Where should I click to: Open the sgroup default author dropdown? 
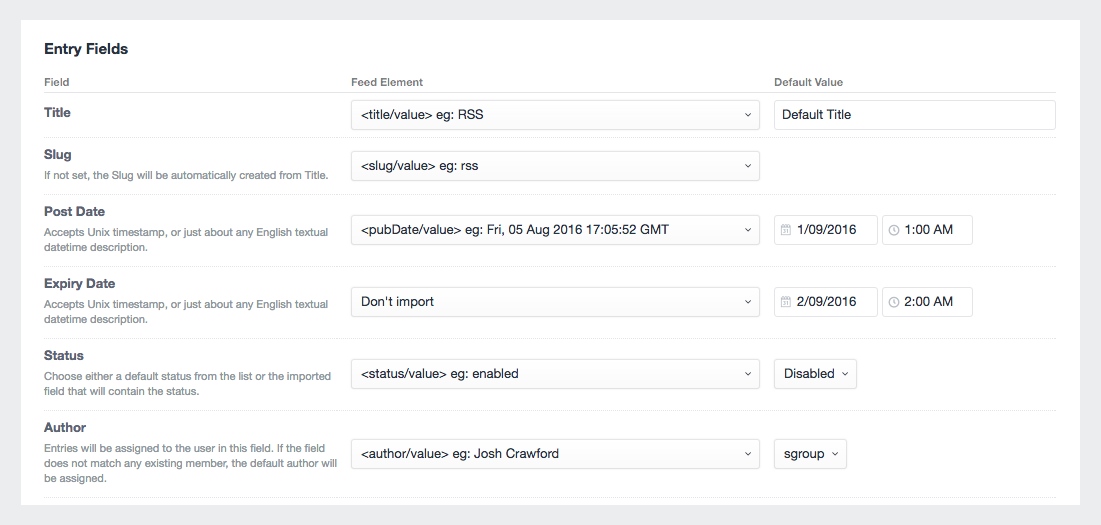[810, 454]
